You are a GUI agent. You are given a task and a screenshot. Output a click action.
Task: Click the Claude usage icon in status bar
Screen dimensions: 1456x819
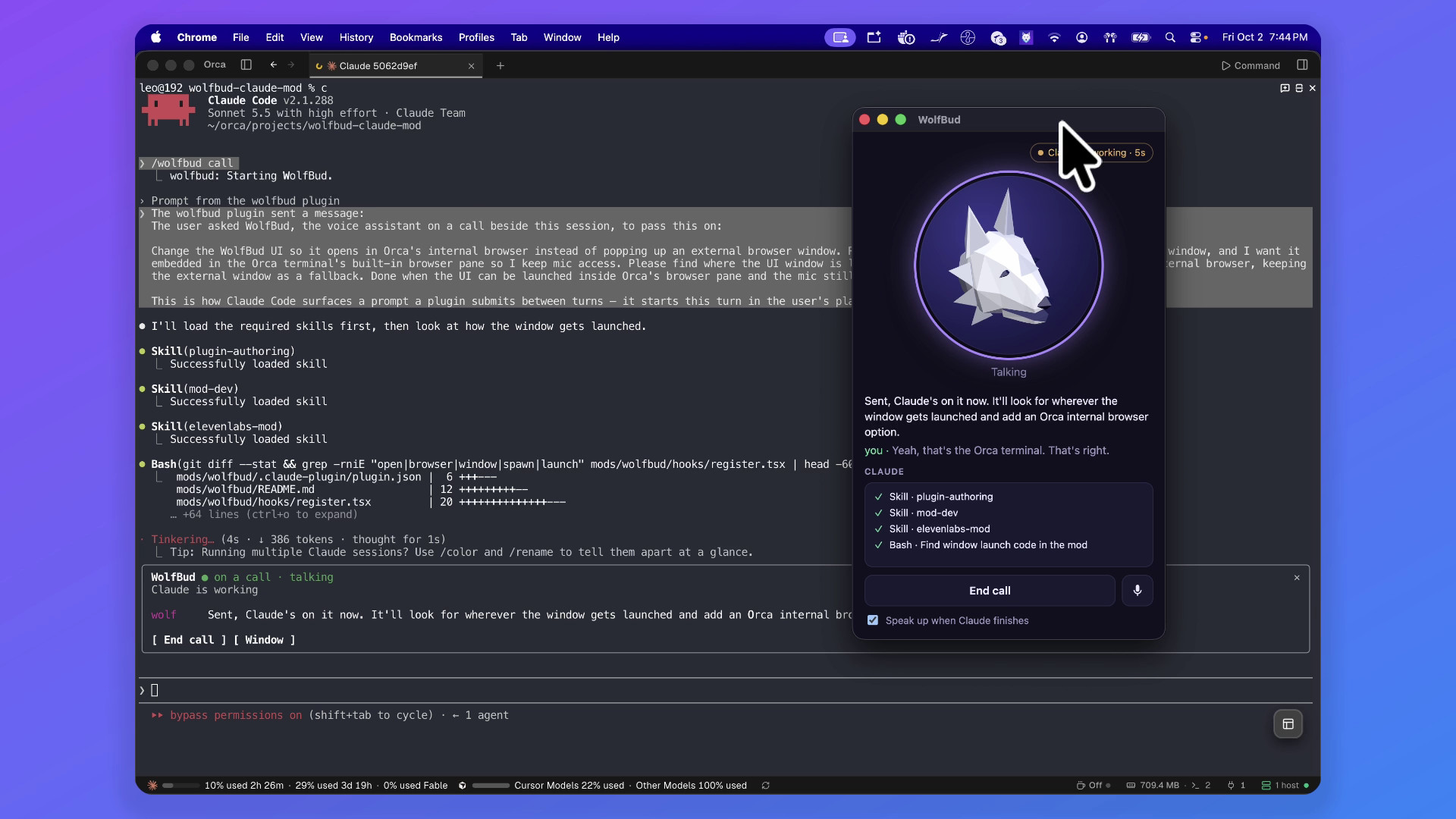[x=152, y=786]
